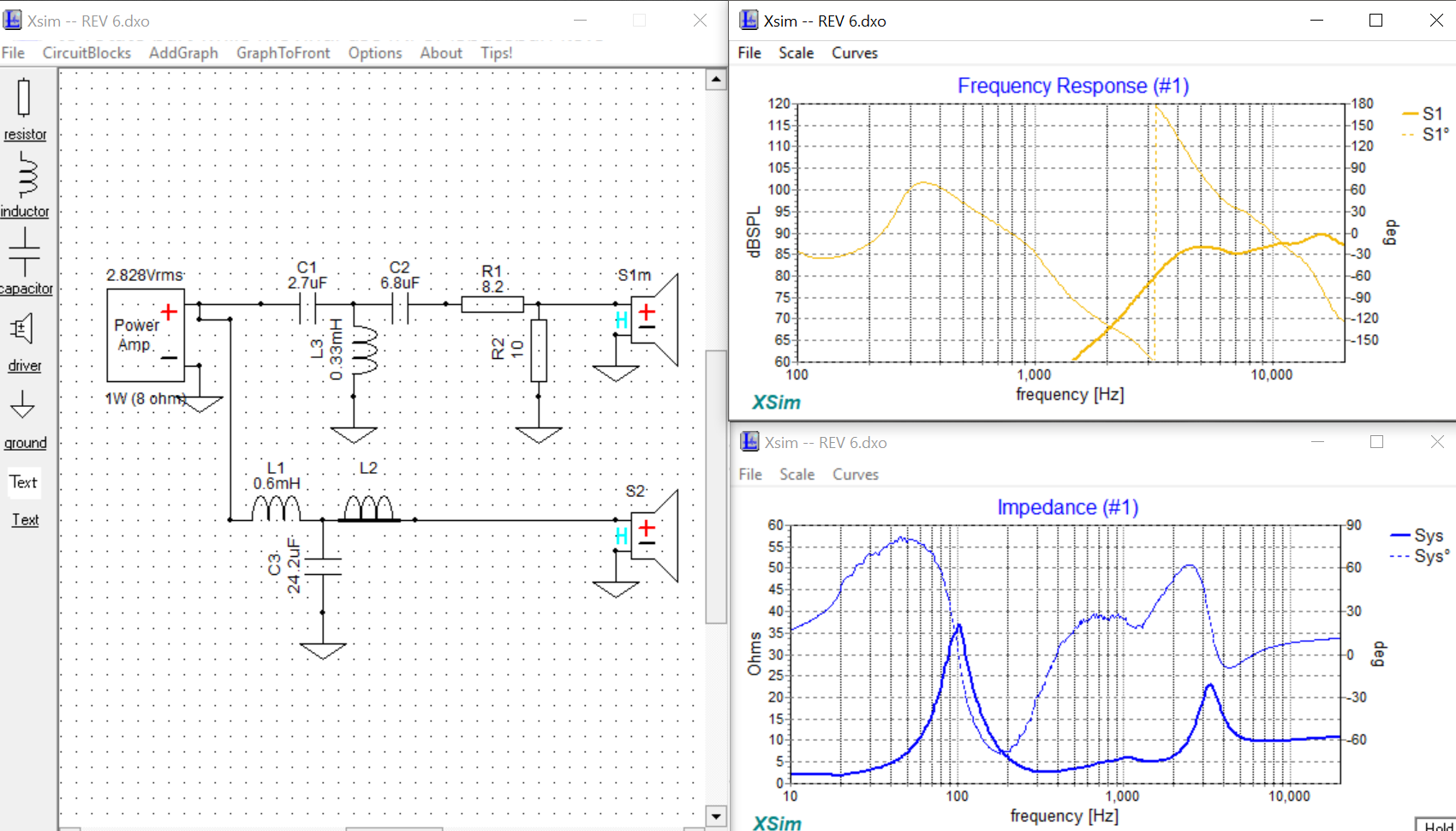
Task: Click the 2.828Vrms label
Action: 145,275
